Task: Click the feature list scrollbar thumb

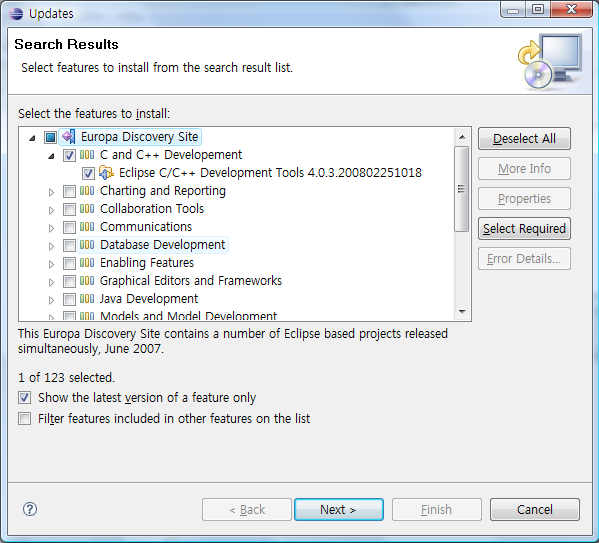Action: 461,189
